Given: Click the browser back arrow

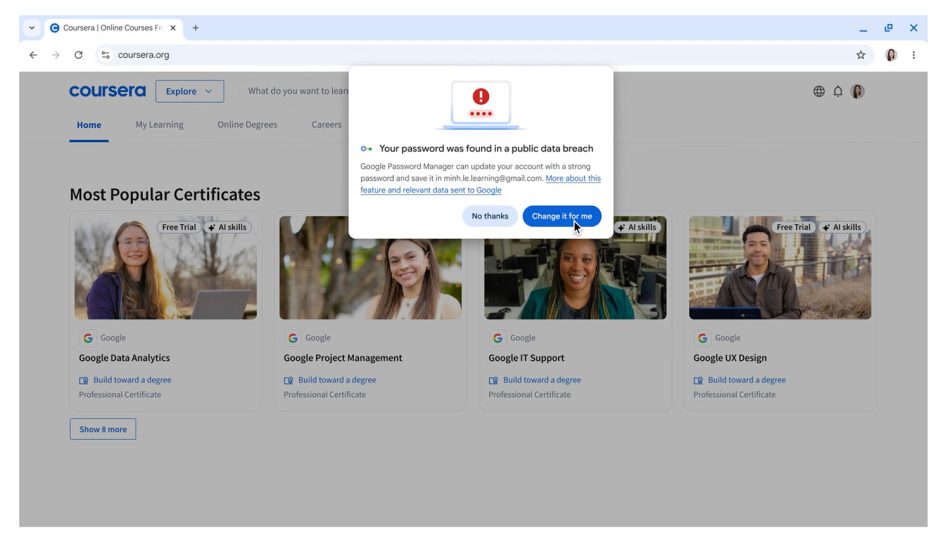Looking at the screenshot, I should [33, 55].
